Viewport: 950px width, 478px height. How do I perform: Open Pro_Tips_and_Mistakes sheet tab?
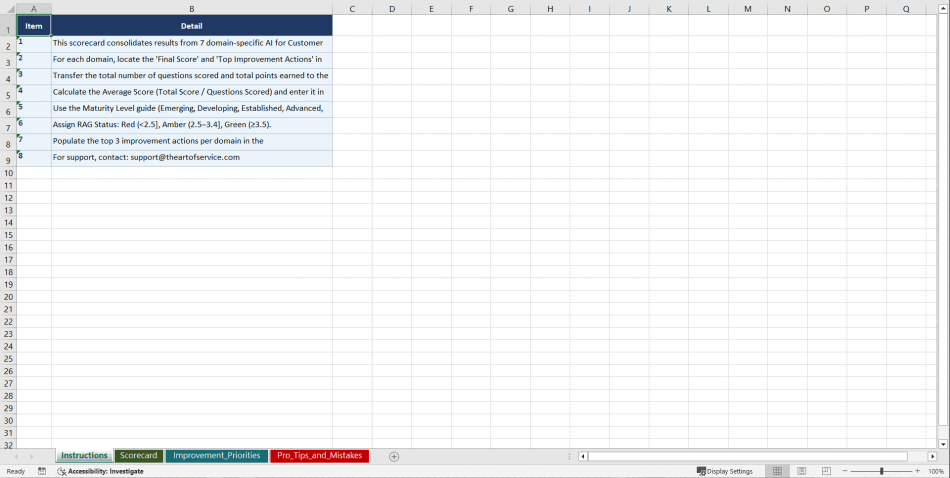point(319,456)
